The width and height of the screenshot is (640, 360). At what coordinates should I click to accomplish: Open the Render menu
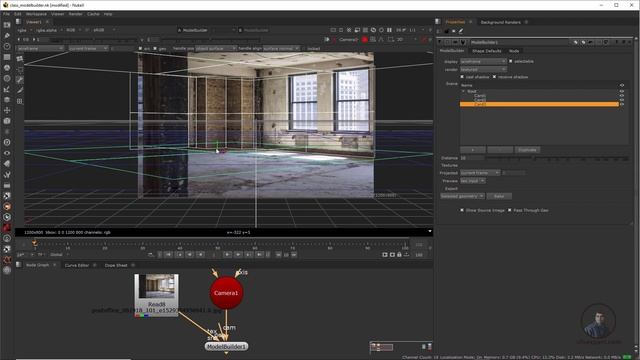pos(76,14)
